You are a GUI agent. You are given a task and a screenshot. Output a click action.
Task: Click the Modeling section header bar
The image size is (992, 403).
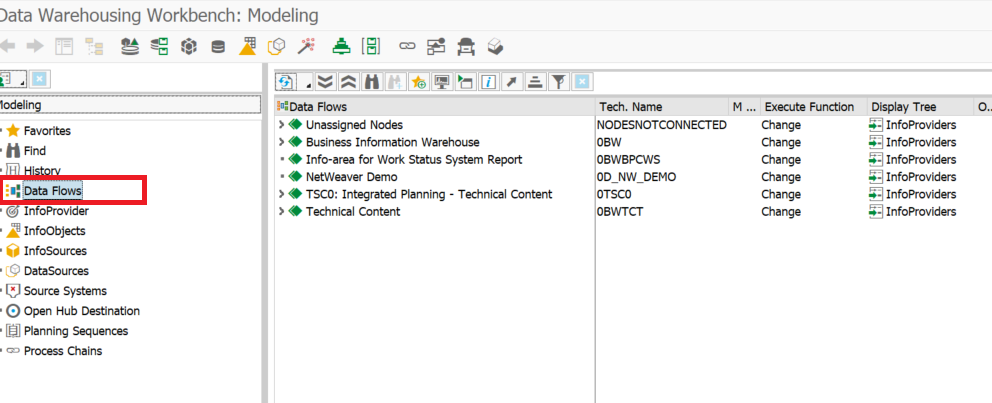128,105
